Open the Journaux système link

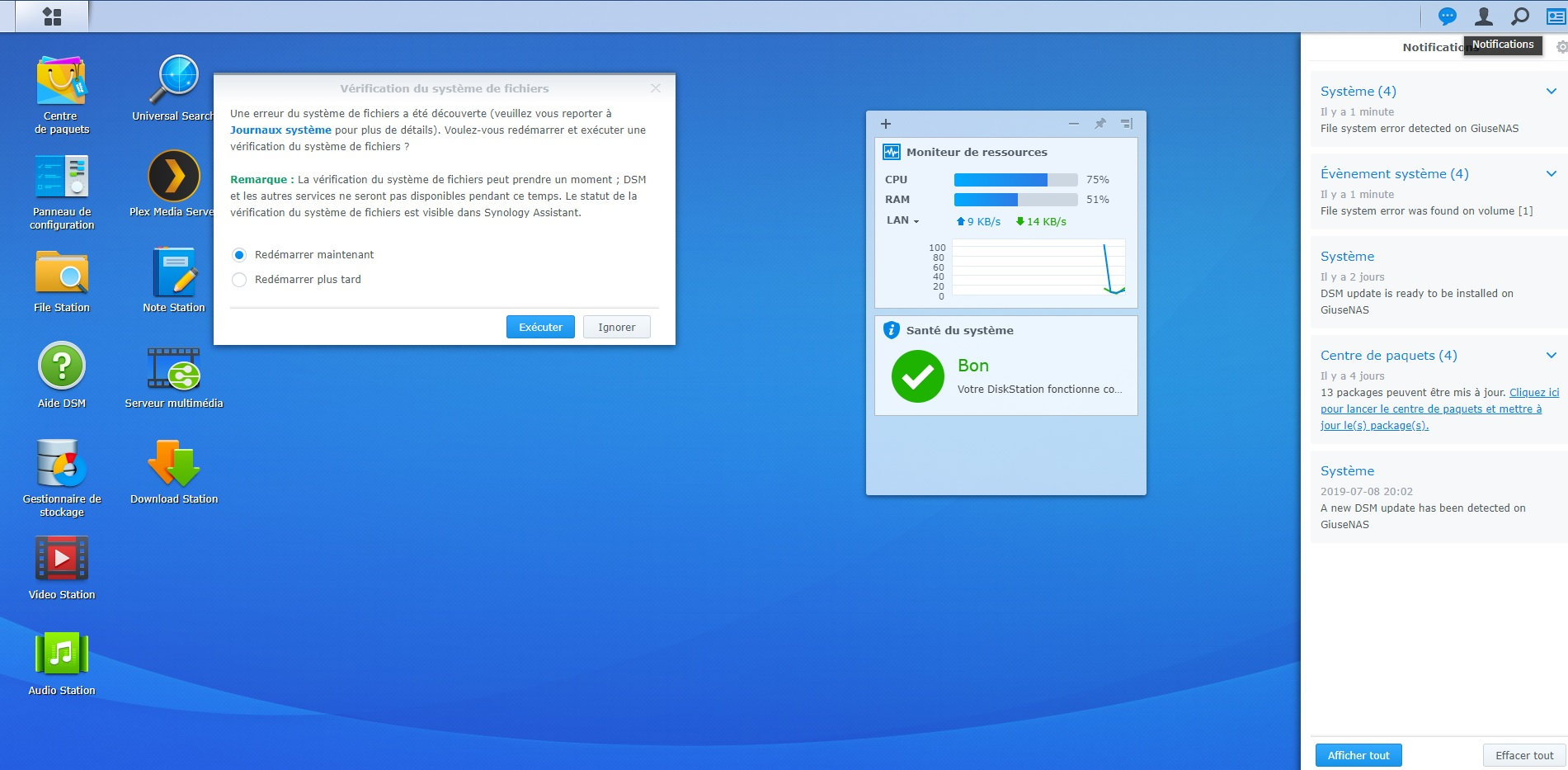click(280, 130)
